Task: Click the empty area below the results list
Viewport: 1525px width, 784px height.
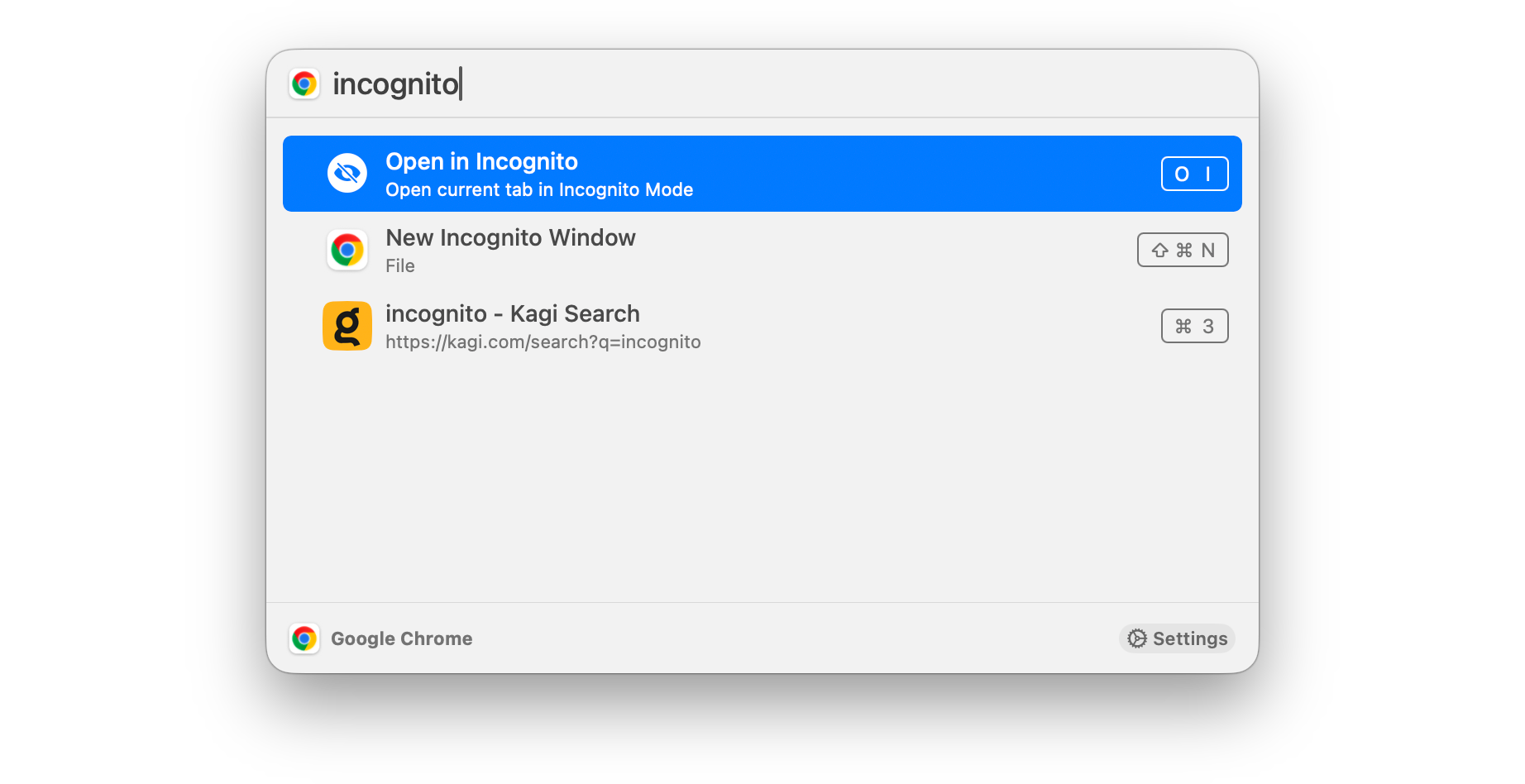Action: click(761, 480)
